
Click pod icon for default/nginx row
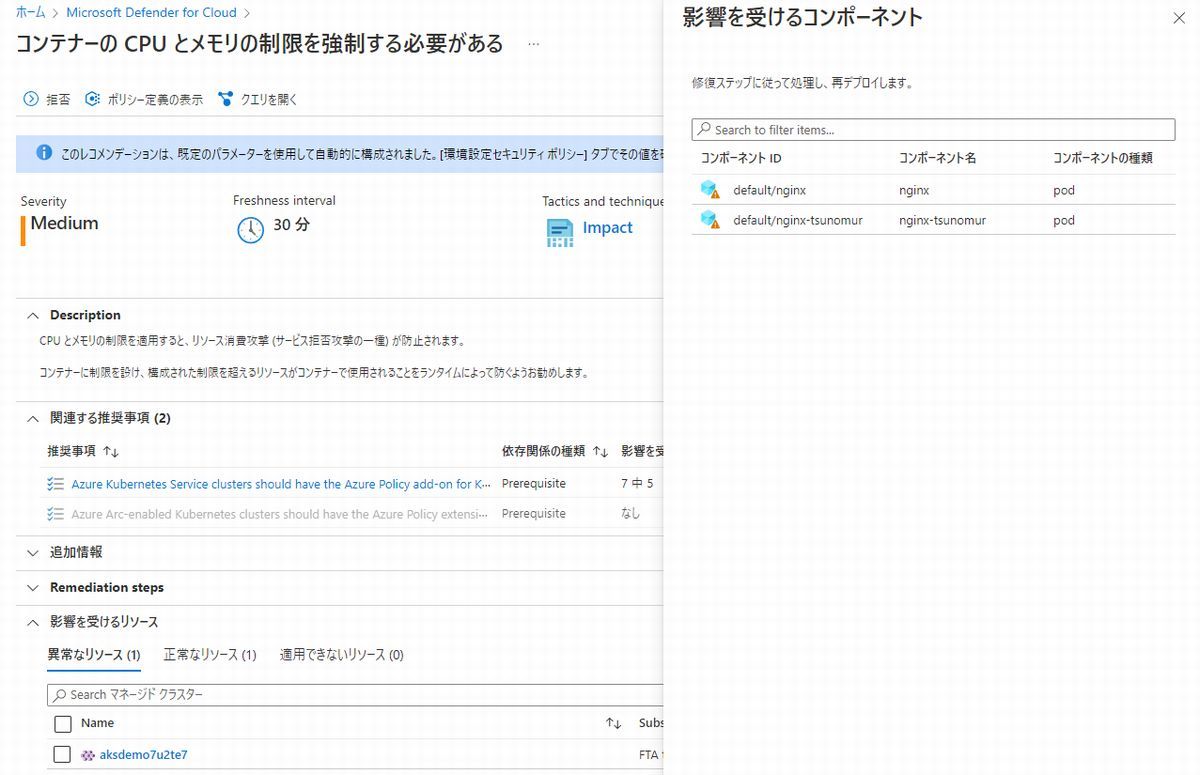coord(710,190)
